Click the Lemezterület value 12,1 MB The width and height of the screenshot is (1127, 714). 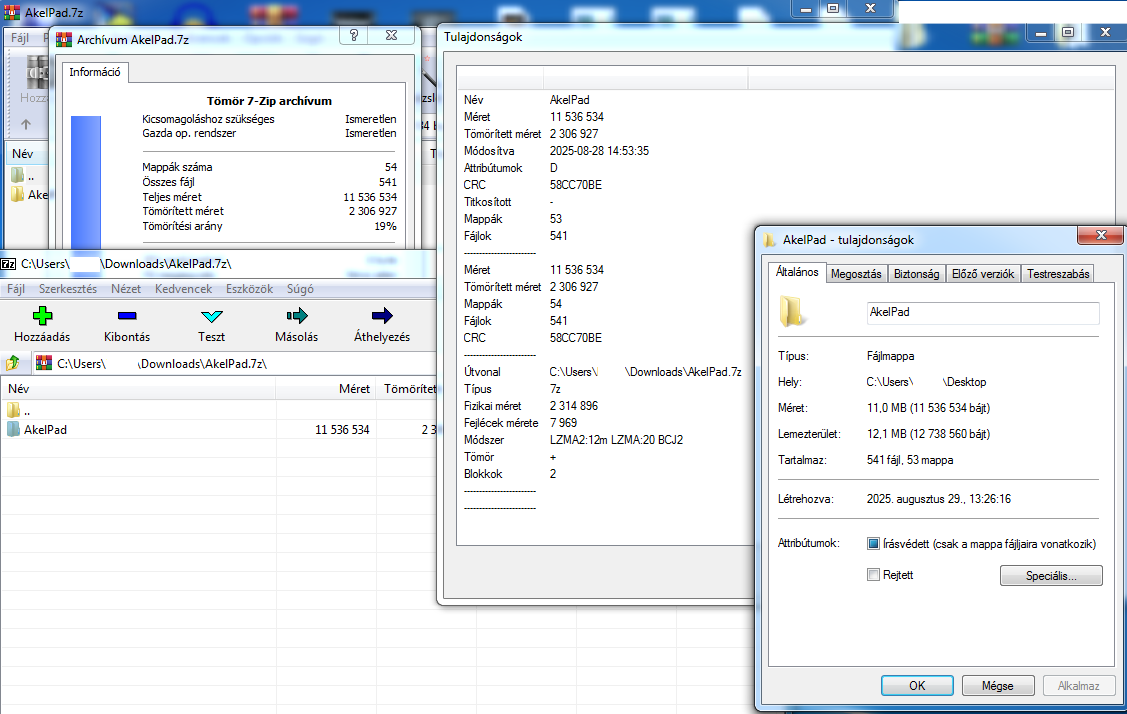point(928,434)
